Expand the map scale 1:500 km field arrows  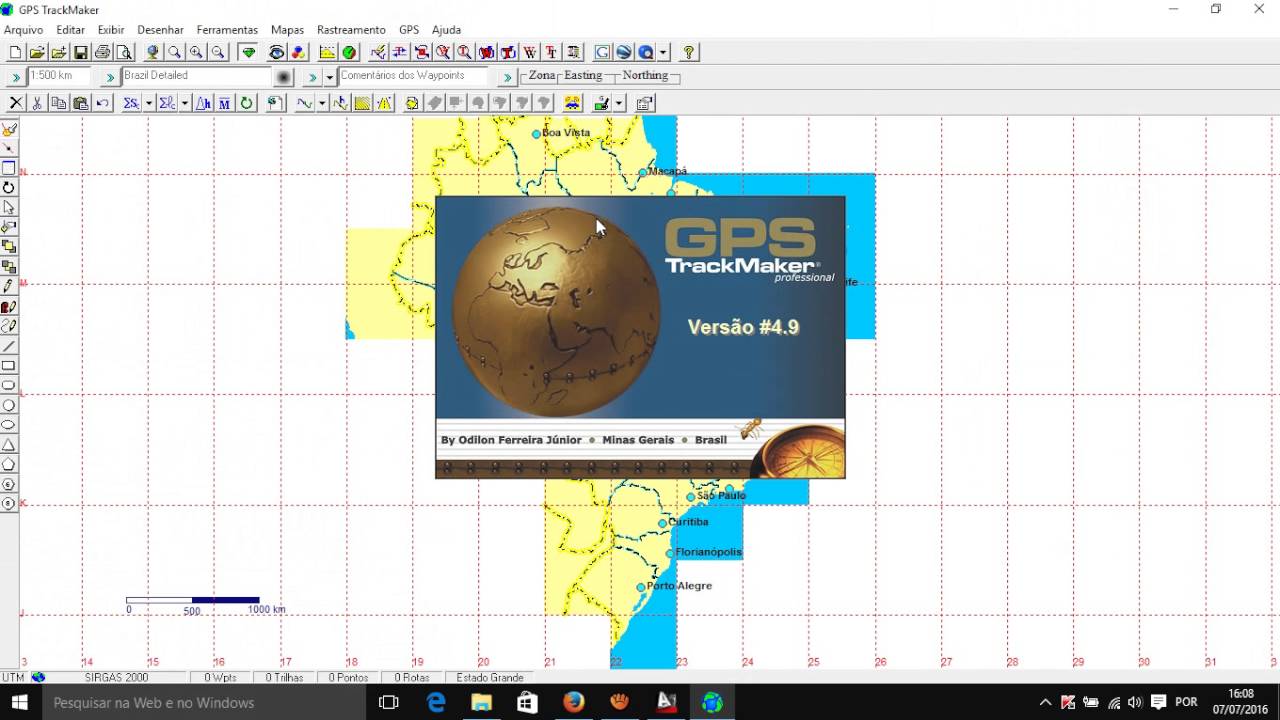click(15, 76)
